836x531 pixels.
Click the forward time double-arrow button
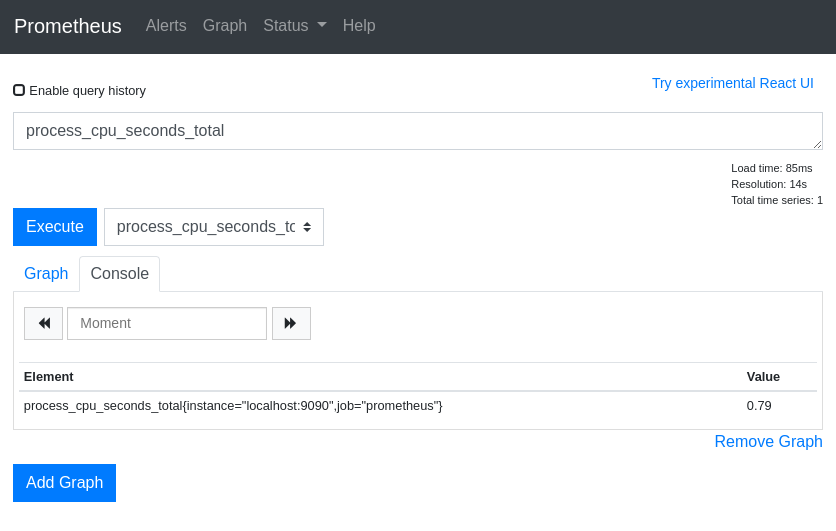(x=291, y=323)
